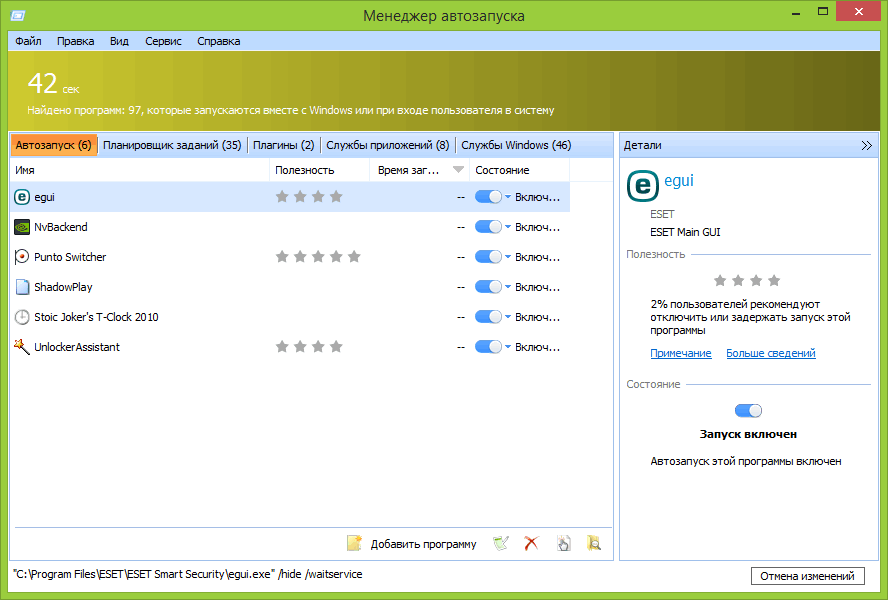Click the edit entry icon in bottom toolbar
This screenshot has width=888, height=600.
(x=502, y=544)
